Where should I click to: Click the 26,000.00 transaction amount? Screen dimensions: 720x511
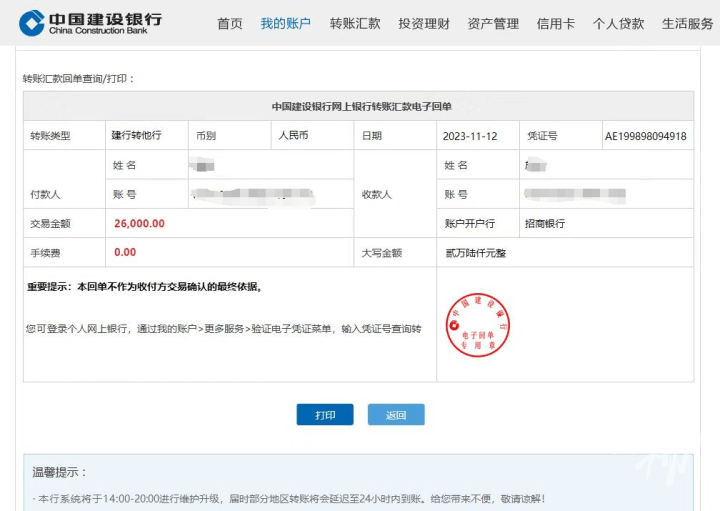pos(140,224)
